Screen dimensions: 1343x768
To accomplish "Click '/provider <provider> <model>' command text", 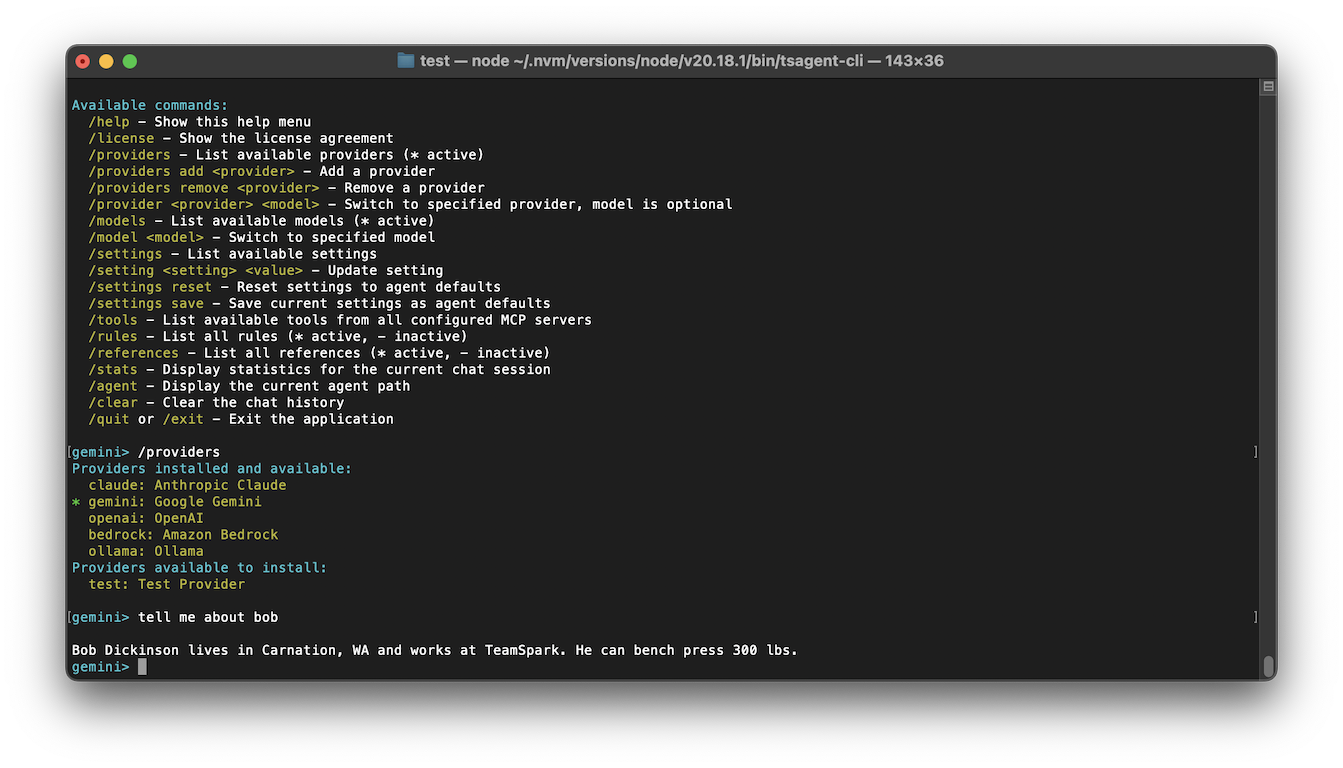I will [204, 204].
